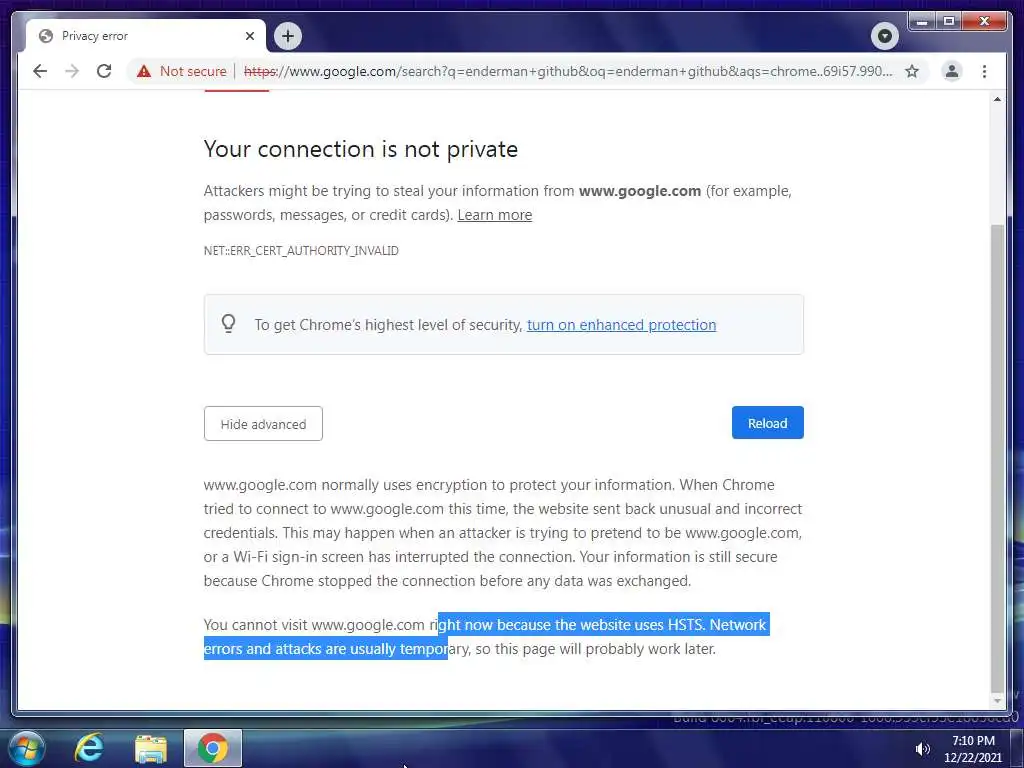This screenshot has height=768, width=1024.
Task: Maximize the Chrome window
Action: click(x=949, y=22)
